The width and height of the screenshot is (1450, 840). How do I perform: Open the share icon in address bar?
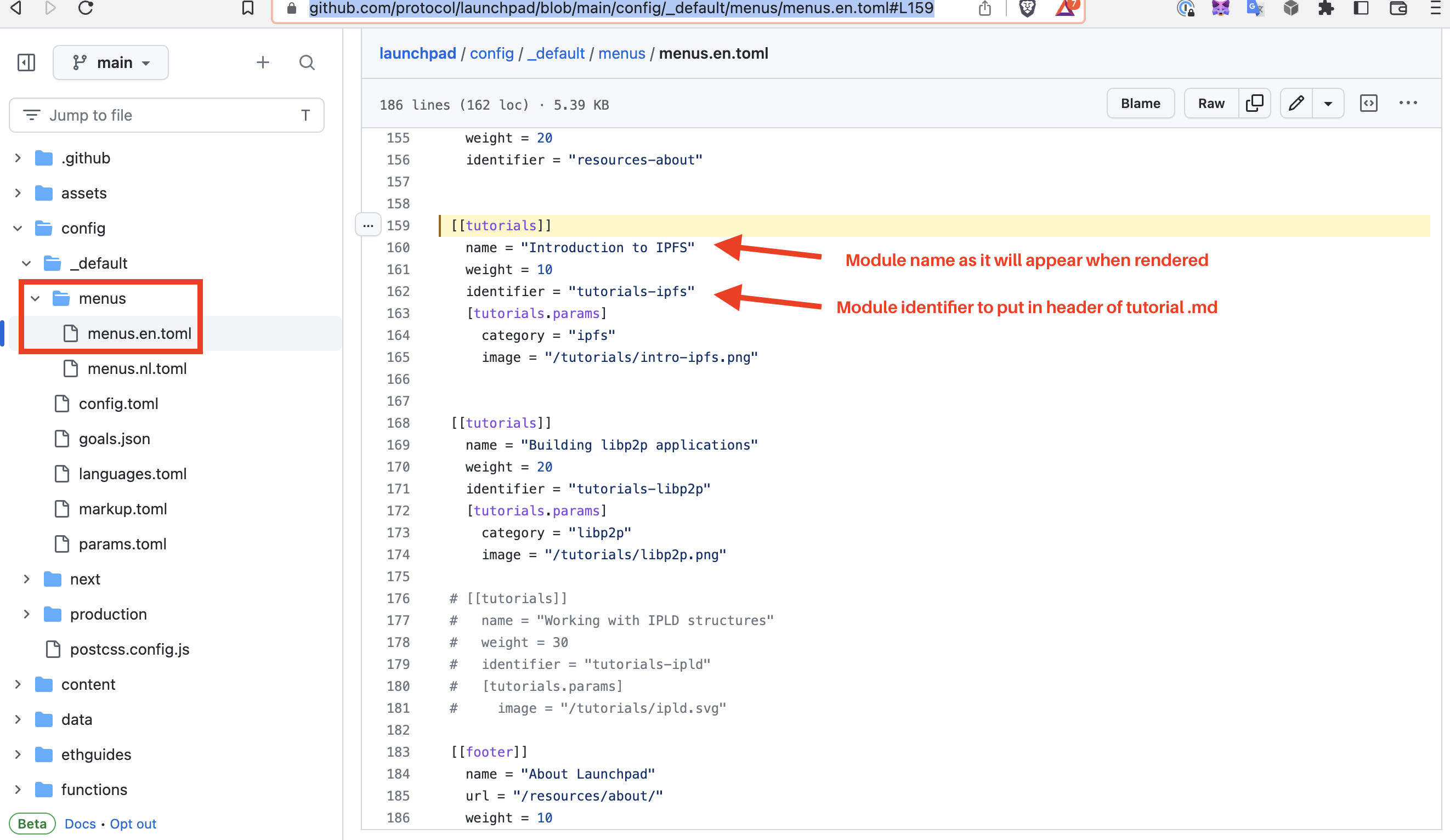(984, 8)
